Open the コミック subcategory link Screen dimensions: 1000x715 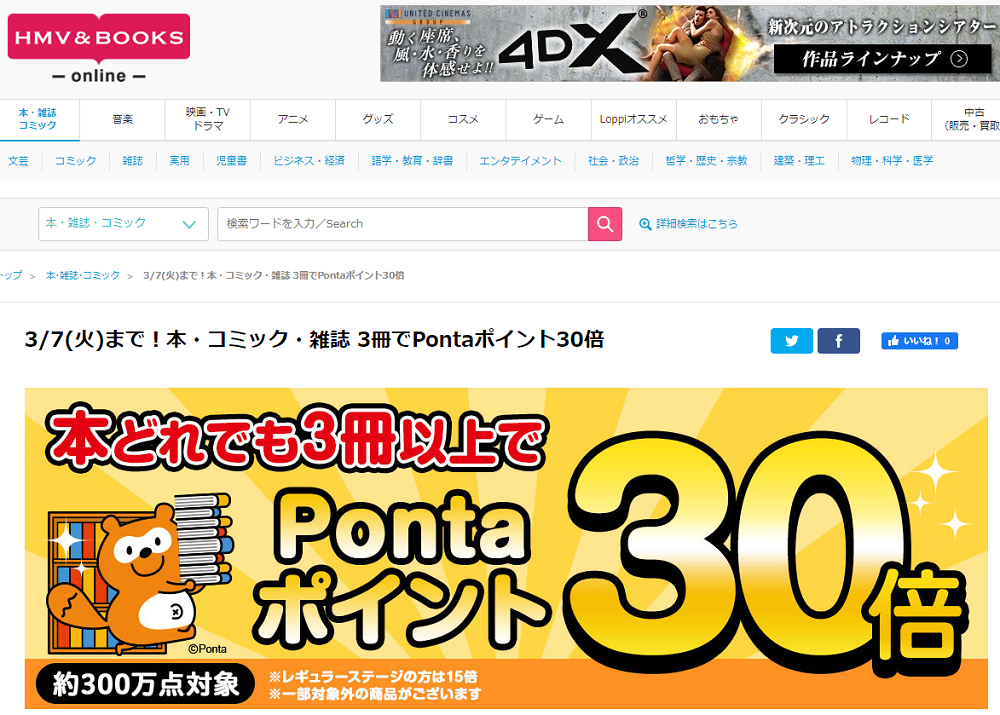(75, 161)
